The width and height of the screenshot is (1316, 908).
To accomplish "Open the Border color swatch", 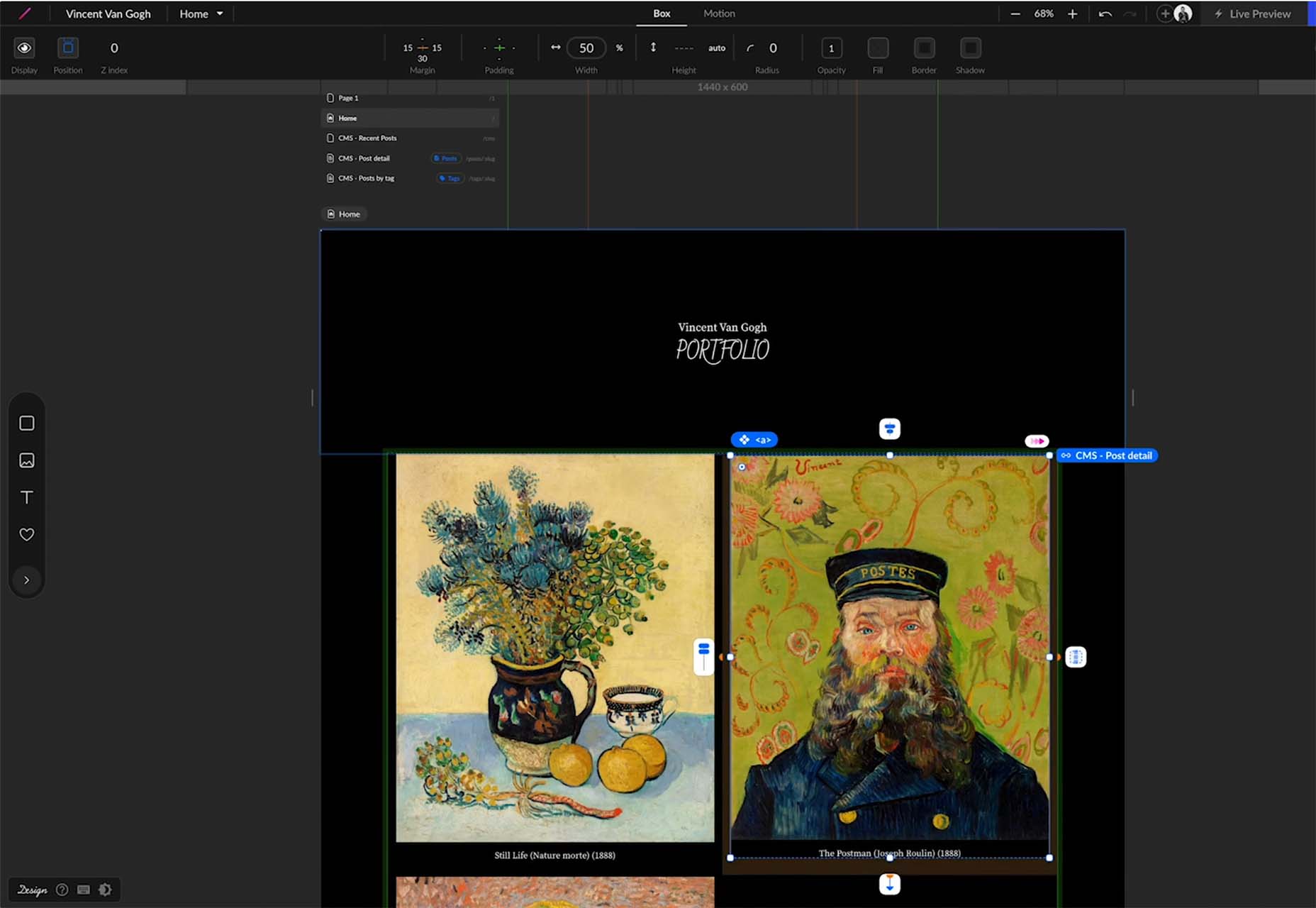I will click(x=924, y=48).
